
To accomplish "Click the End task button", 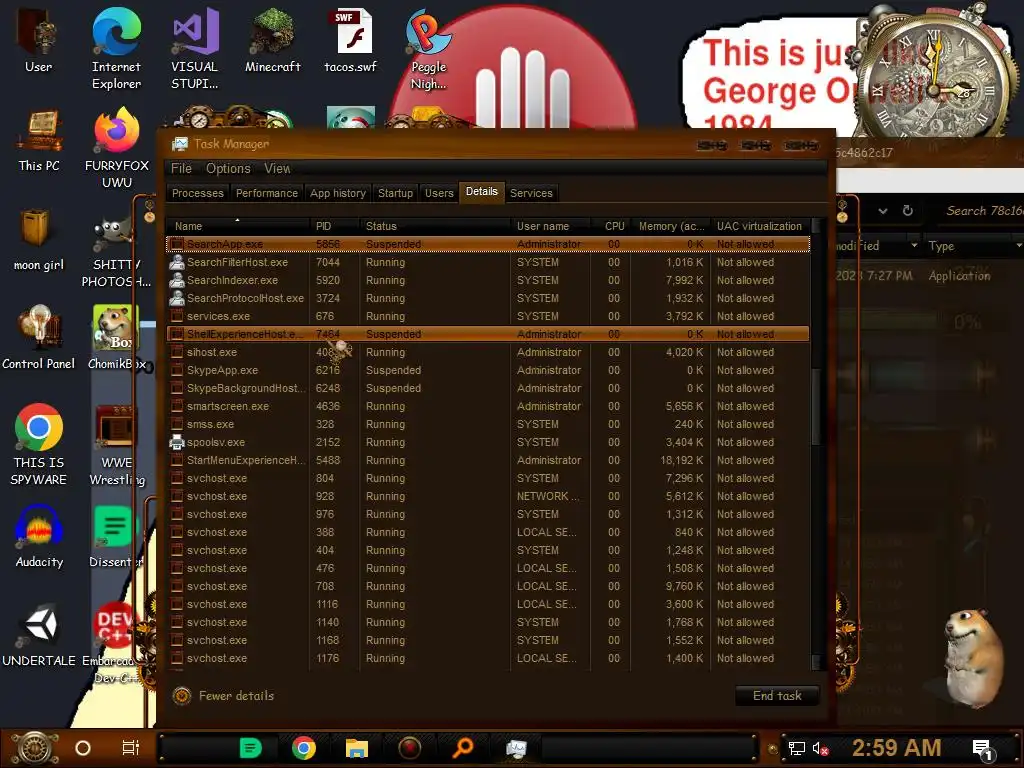I will pyautogui.click(x=777, y=696).
